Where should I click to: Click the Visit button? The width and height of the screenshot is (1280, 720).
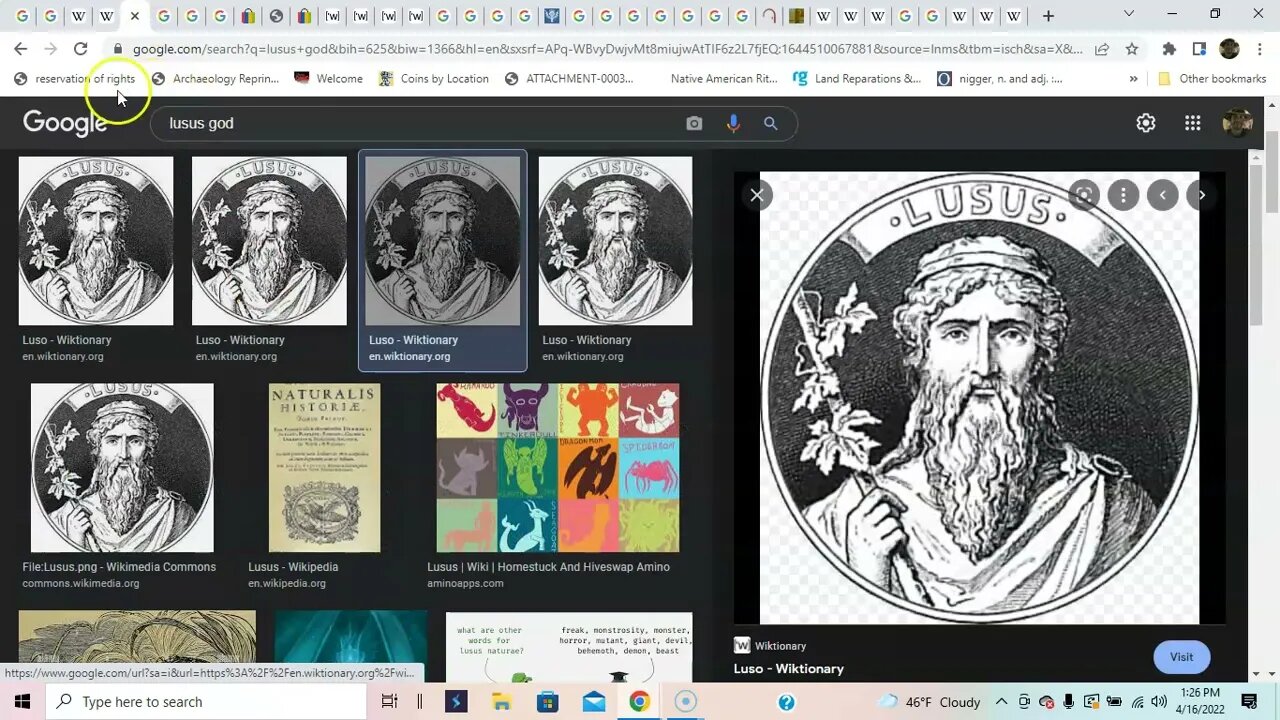tap(1181, 657)
